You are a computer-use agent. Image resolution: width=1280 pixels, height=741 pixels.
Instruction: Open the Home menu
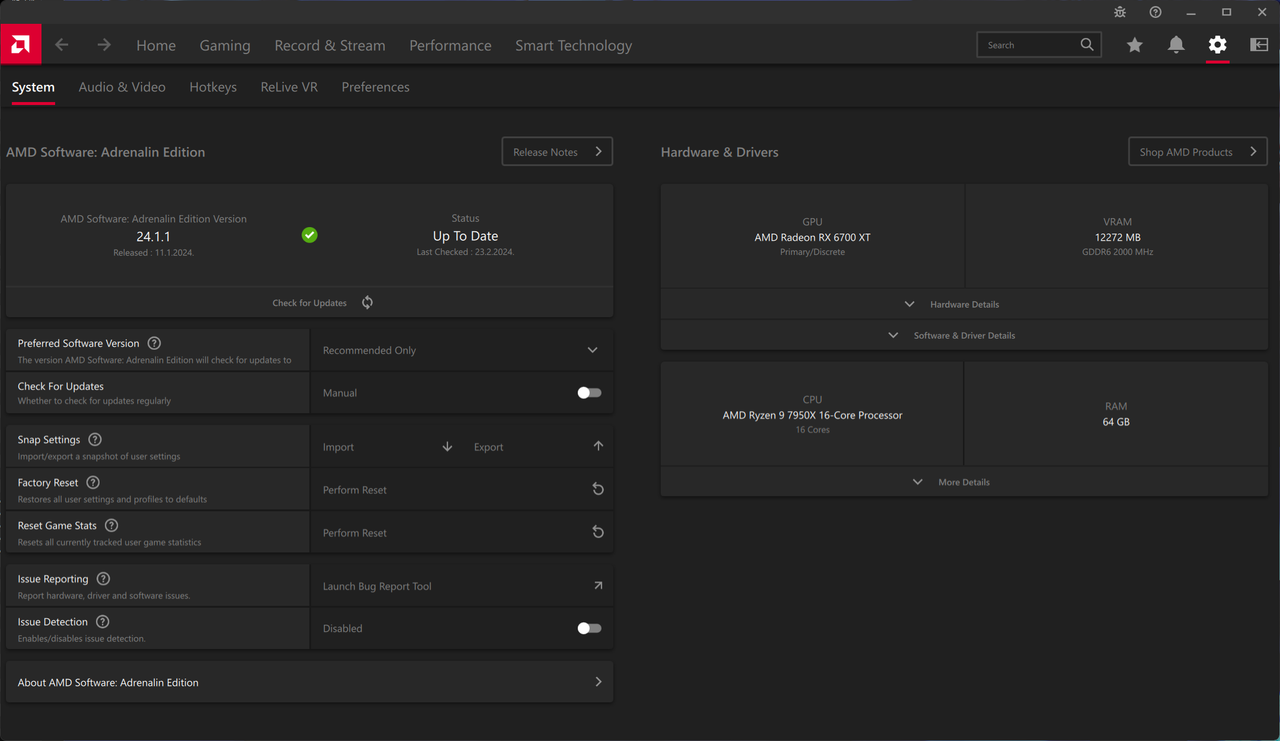click(156, 45)
